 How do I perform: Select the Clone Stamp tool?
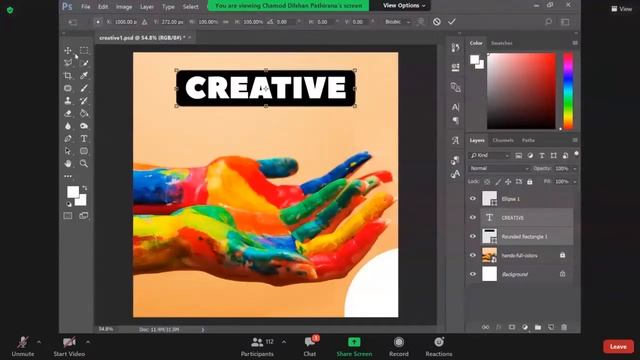68,101
